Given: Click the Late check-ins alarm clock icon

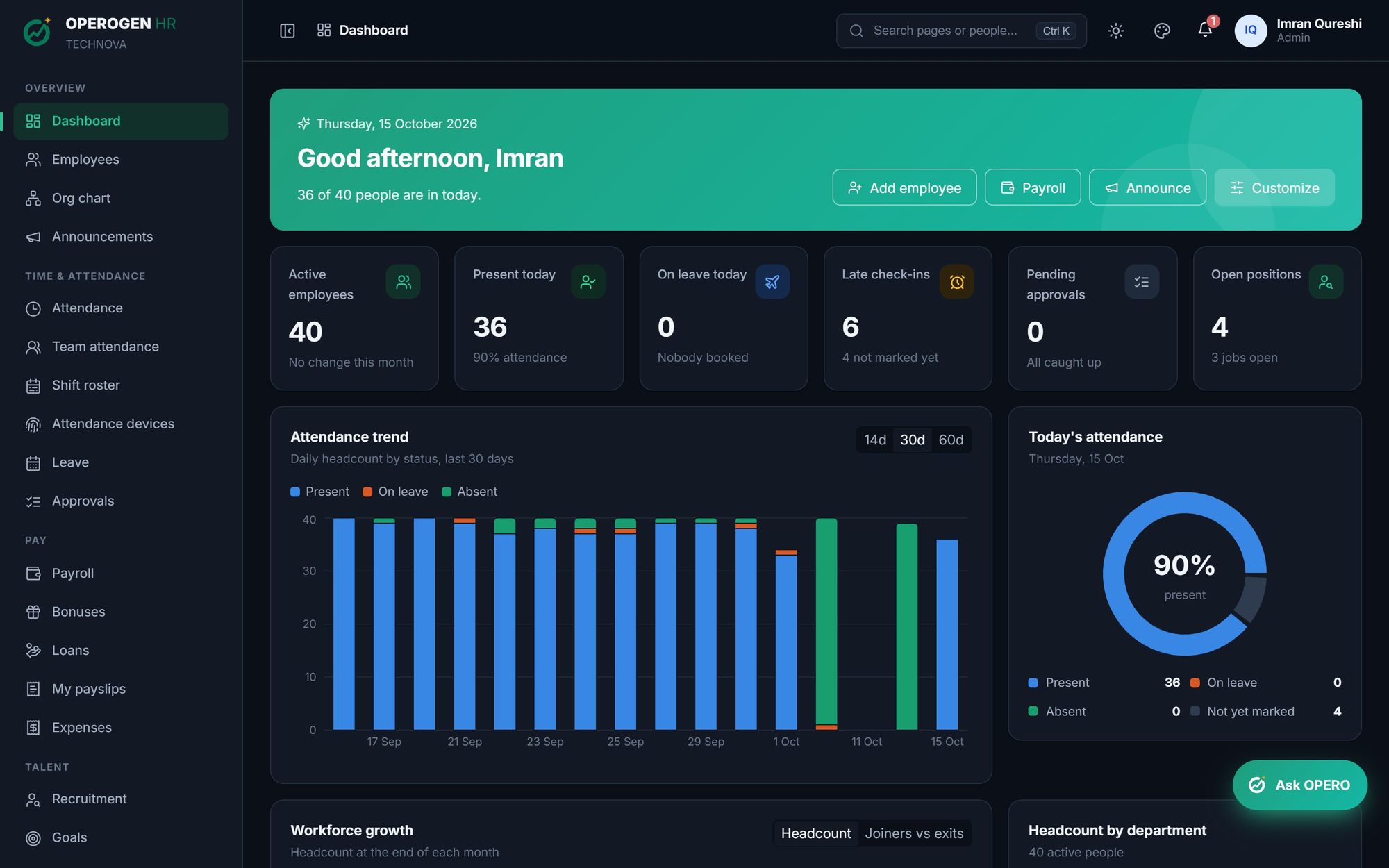Looking at the screenshot, I should [x=957, y=282].
